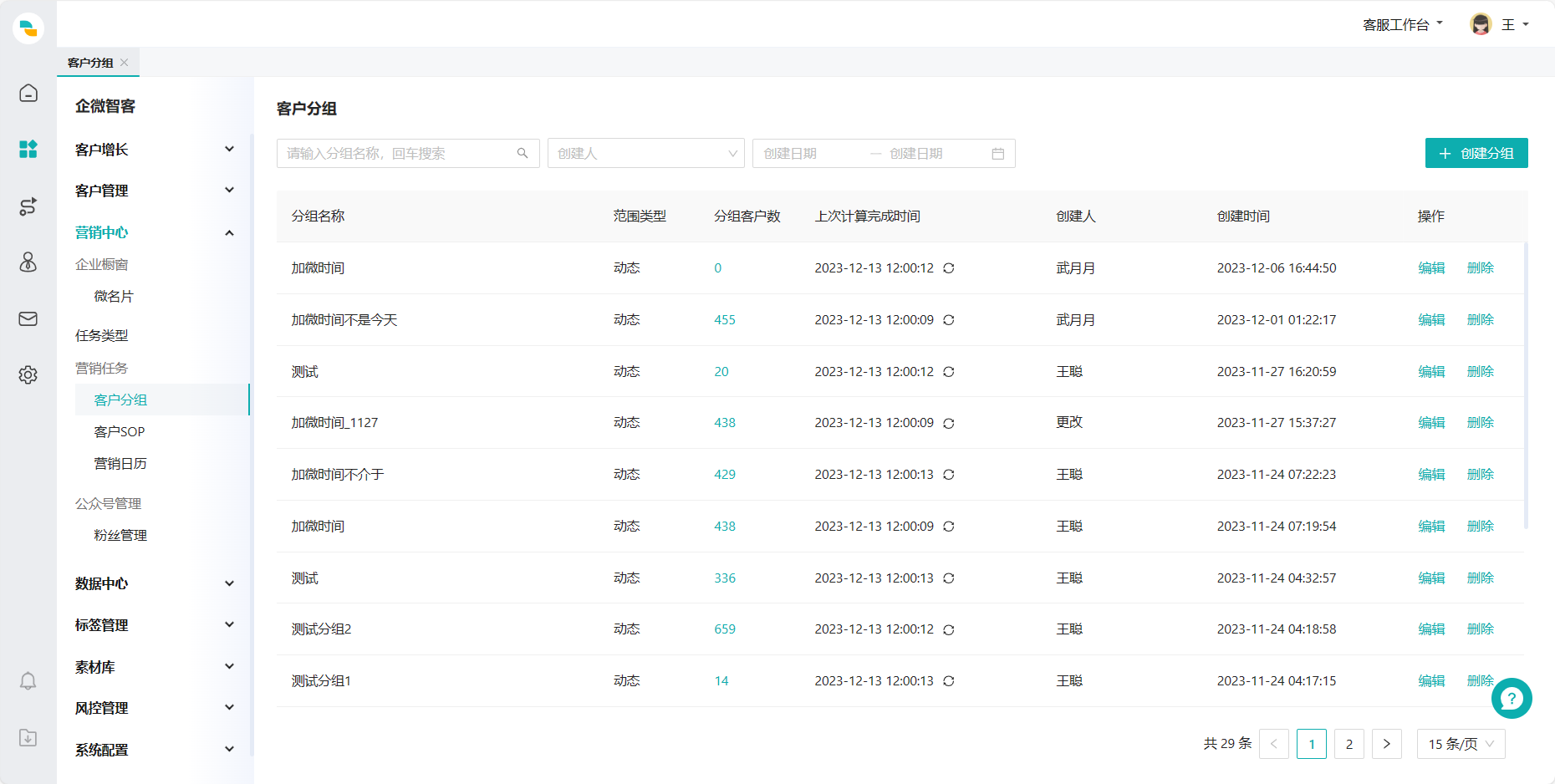Click the table vertical scrollbar

pyautogui.click(x=1526, y=385)
